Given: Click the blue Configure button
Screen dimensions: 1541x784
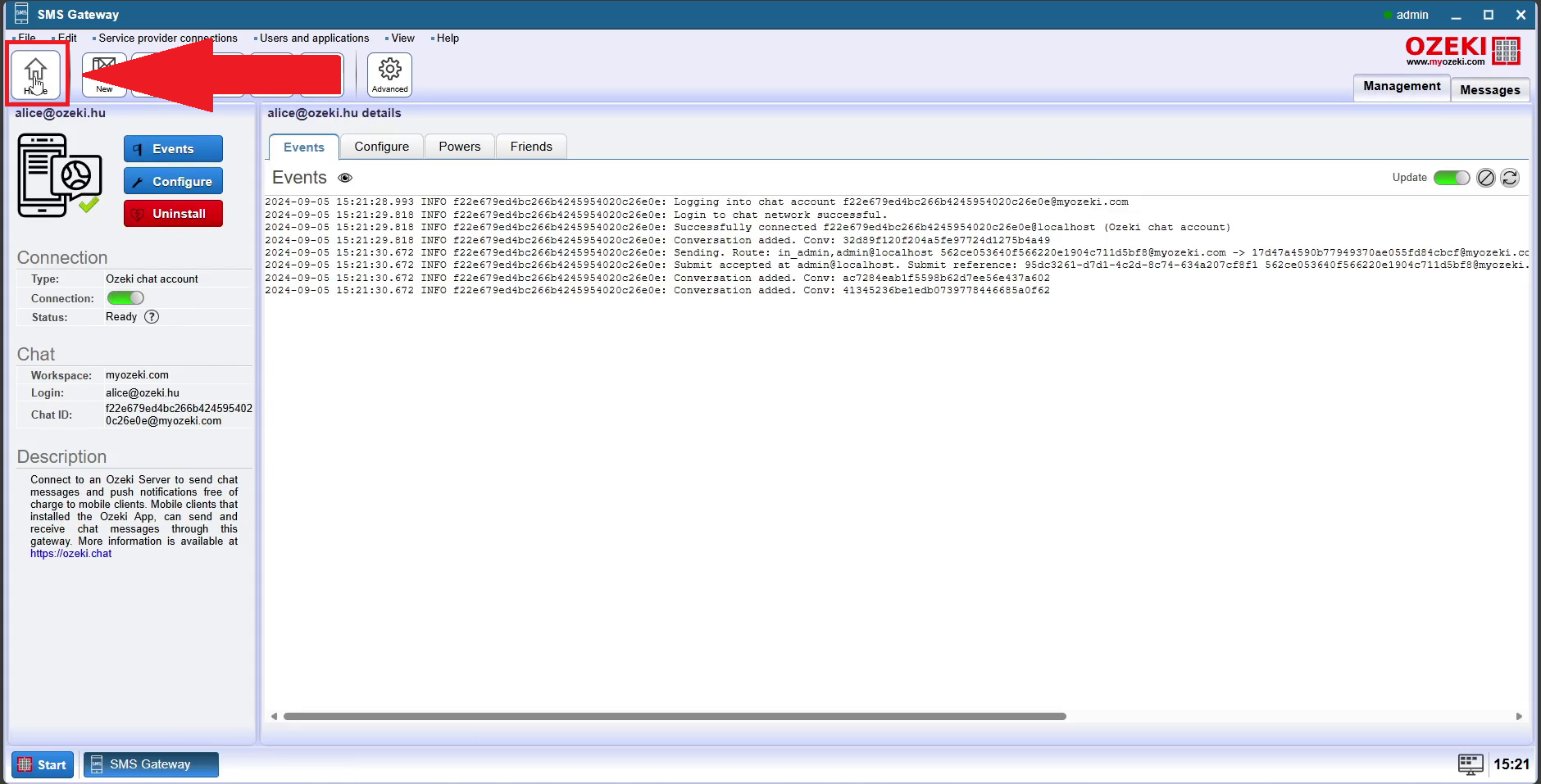Looking at the screenshot, I should [x=173, y=181].
